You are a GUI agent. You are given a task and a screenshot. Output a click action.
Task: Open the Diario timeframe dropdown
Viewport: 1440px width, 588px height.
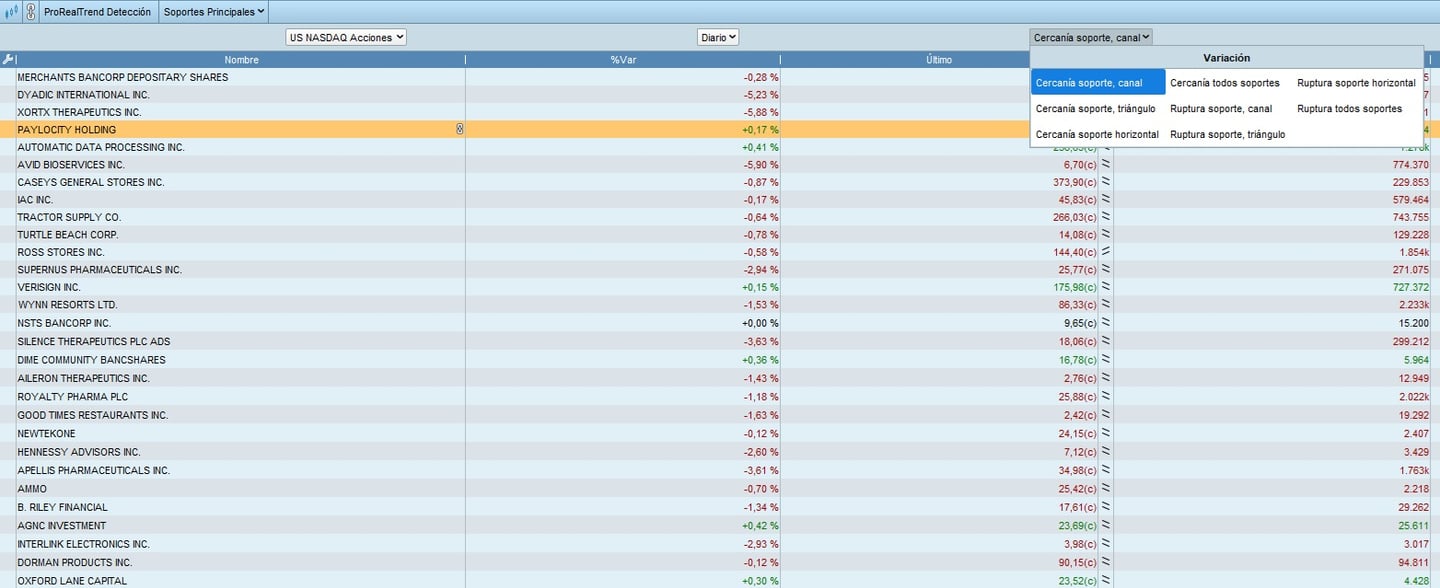tap(718, 37)
